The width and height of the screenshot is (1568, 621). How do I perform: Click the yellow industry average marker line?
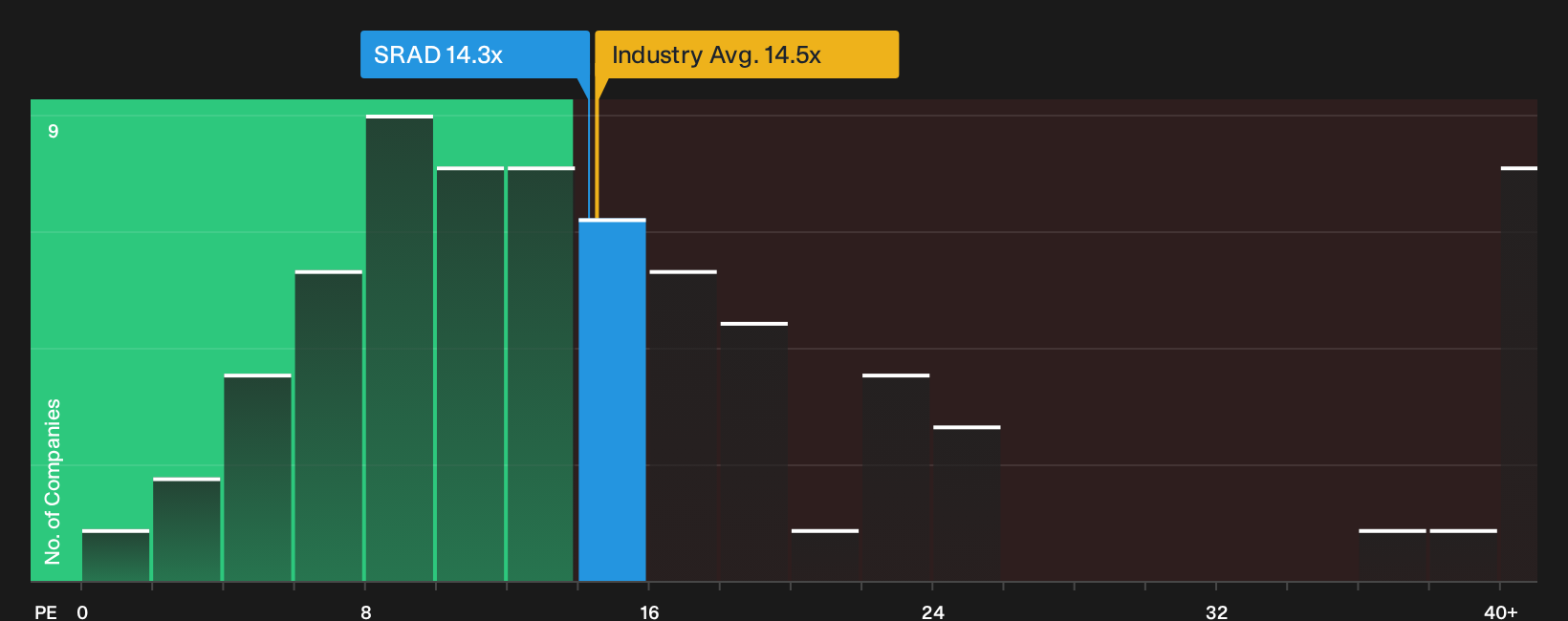(597, 148)
